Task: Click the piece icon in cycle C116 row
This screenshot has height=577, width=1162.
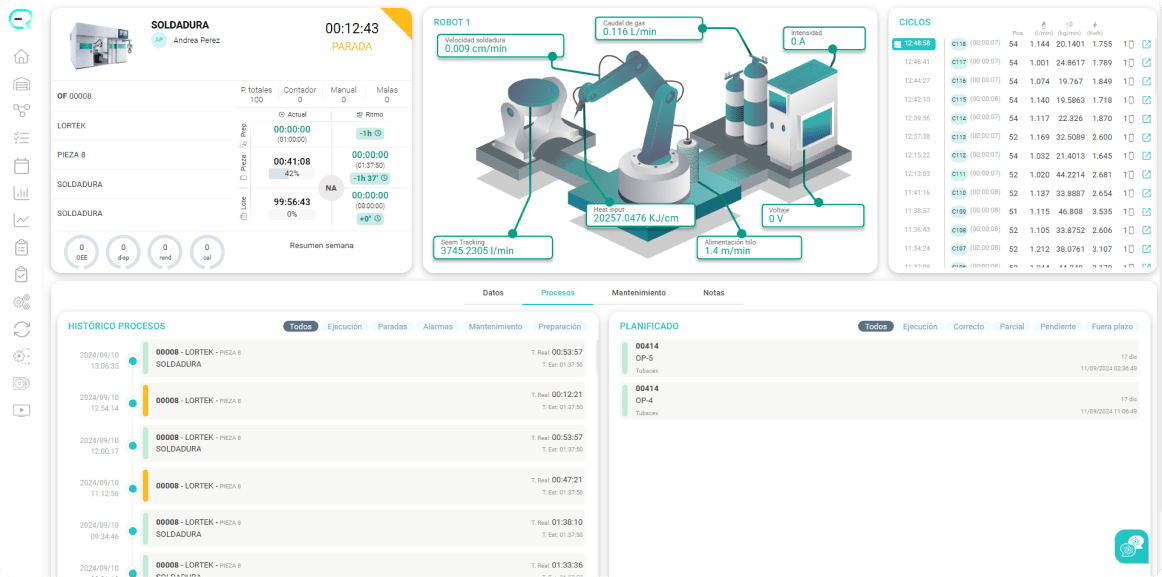Action: [1131, 81]
